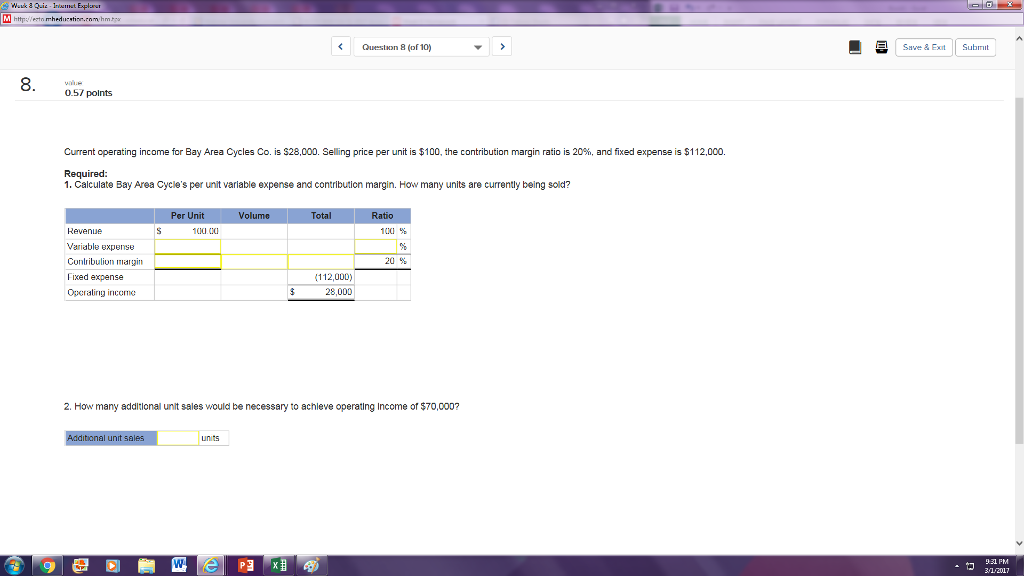Submit the quiz
This screenshot has width=1024, height=576.
[x=975, y=47]
